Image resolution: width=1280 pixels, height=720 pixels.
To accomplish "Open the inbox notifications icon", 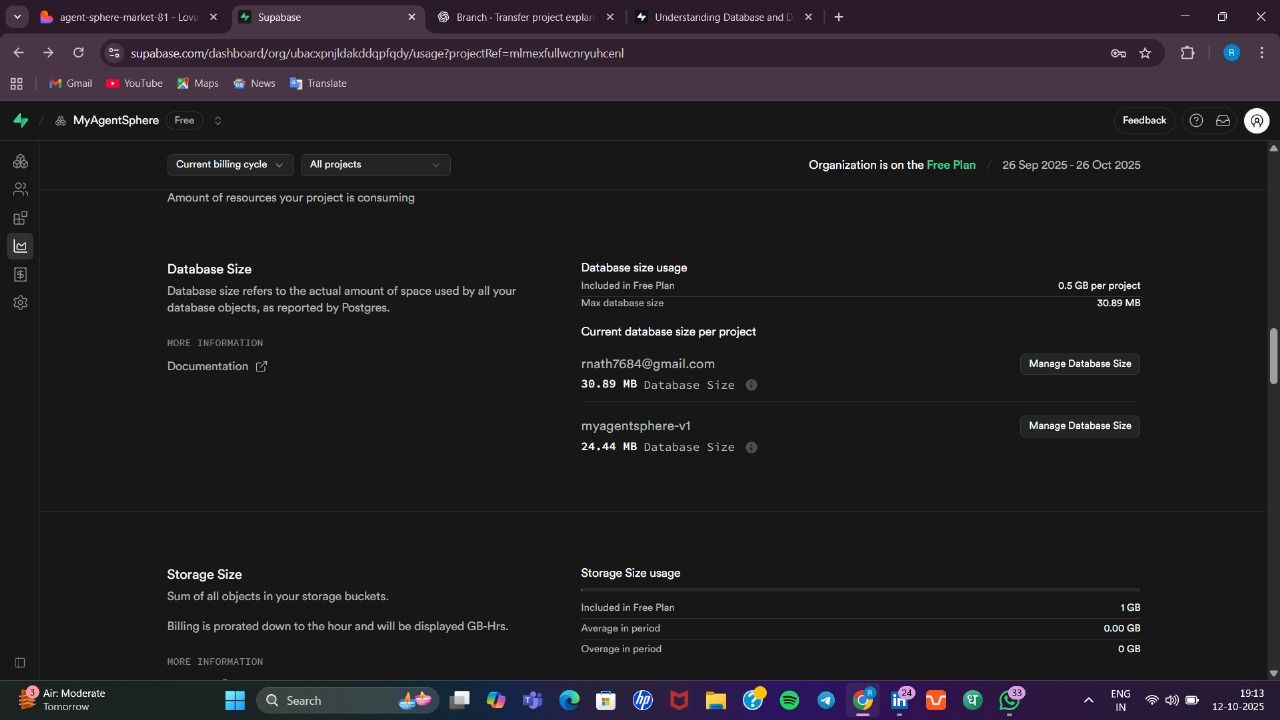I will 1222,120.
